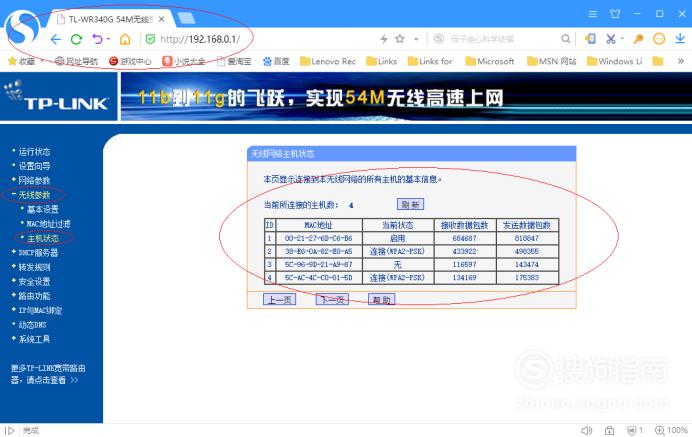
Task: Expand 网络参数 in the router menu
Action: 34,181
